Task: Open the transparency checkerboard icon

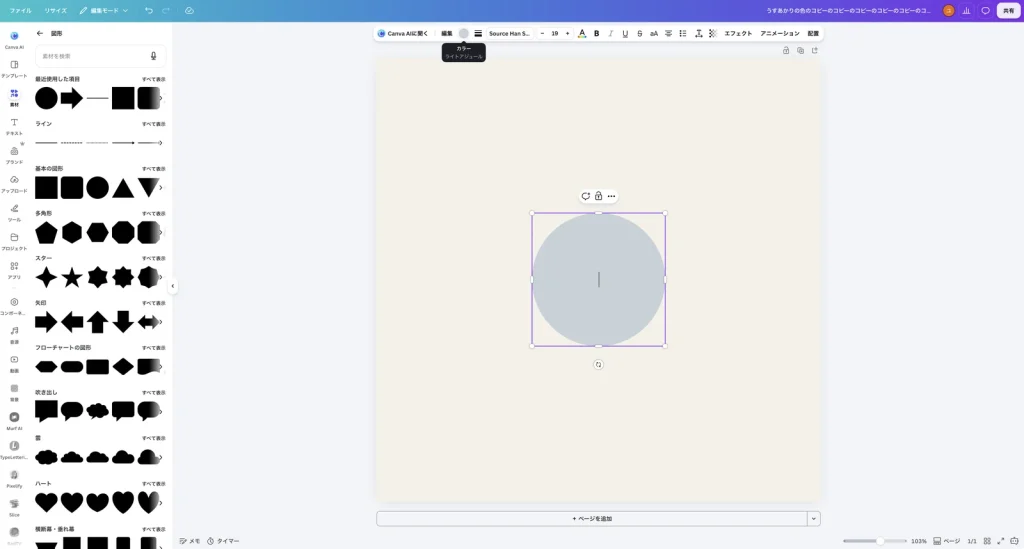Action: [x=712, y=33]
